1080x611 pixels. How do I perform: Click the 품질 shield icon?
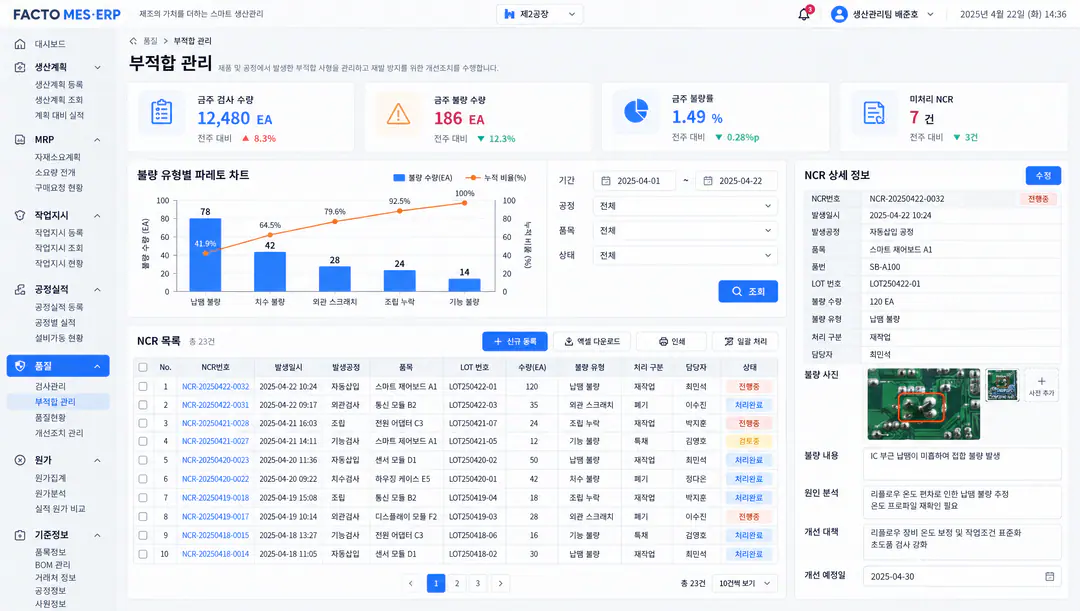pos(20,366)
